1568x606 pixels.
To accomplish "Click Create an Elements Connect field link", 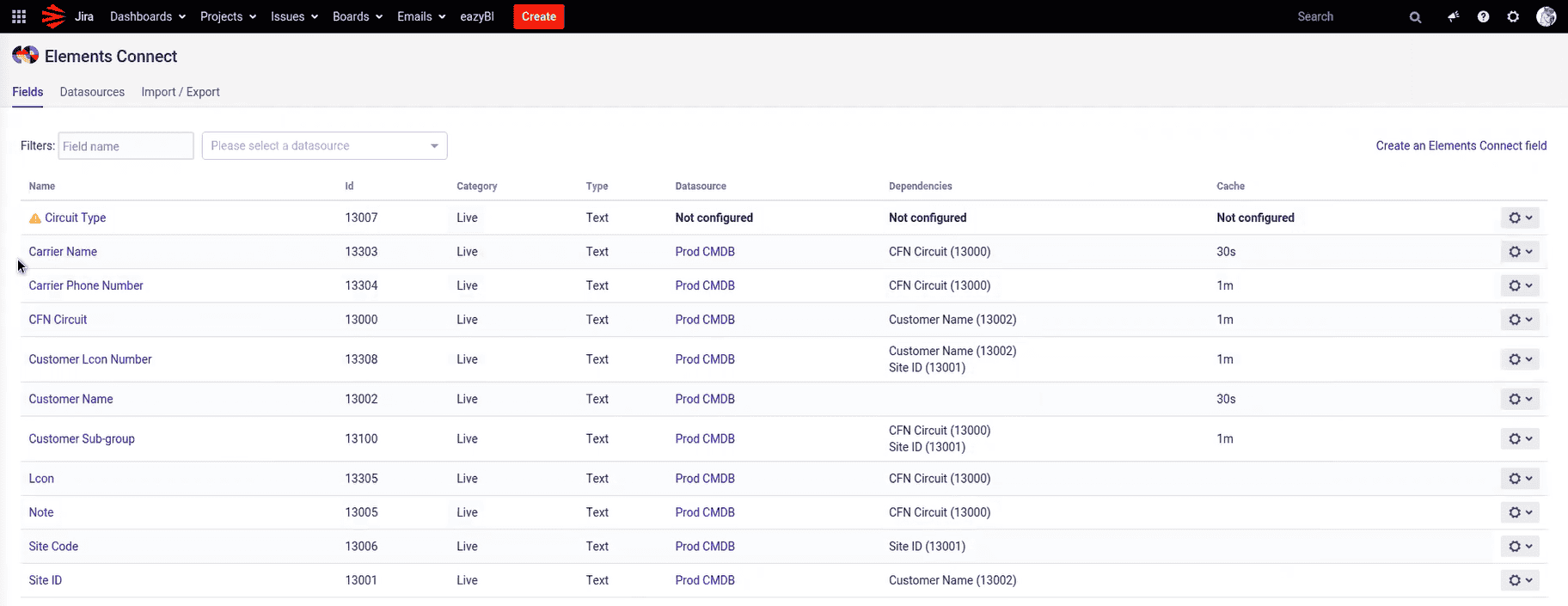I will [1461, 146].
